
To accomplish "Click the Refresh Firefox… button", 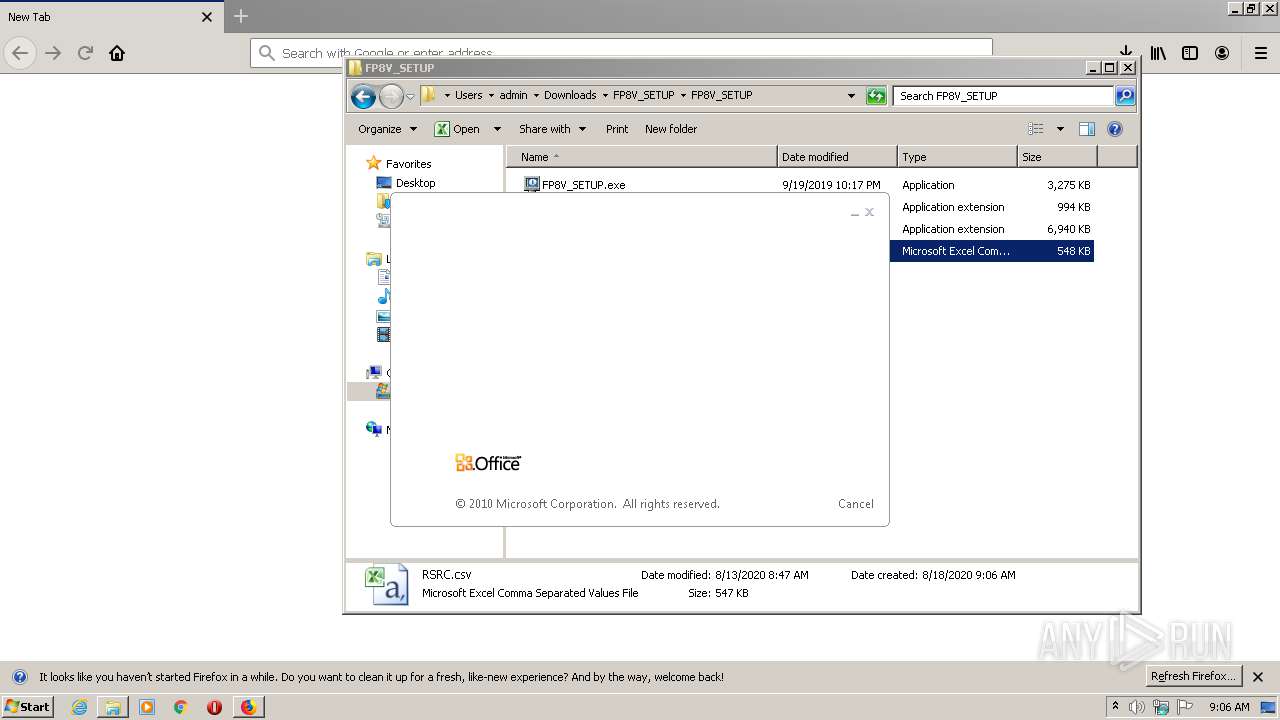I will [1193, 676].
